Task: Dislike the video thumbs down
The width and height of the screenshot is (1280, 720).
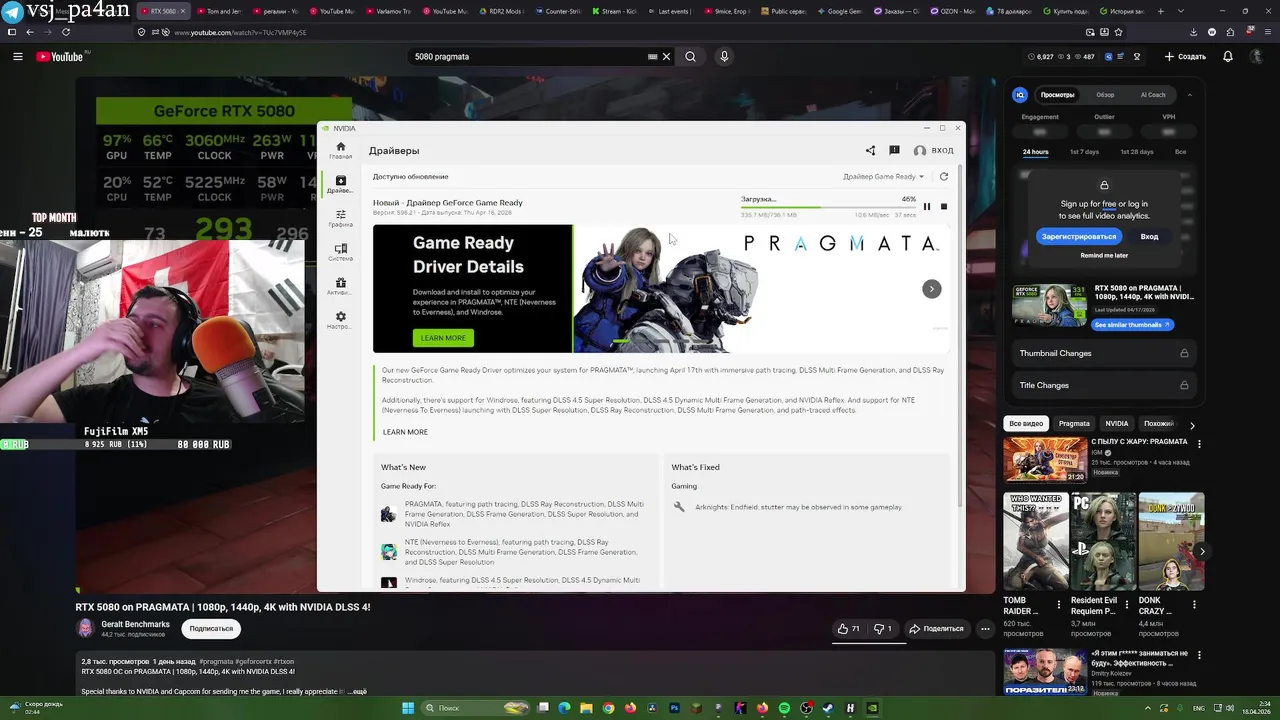Action: click(884, 629)
